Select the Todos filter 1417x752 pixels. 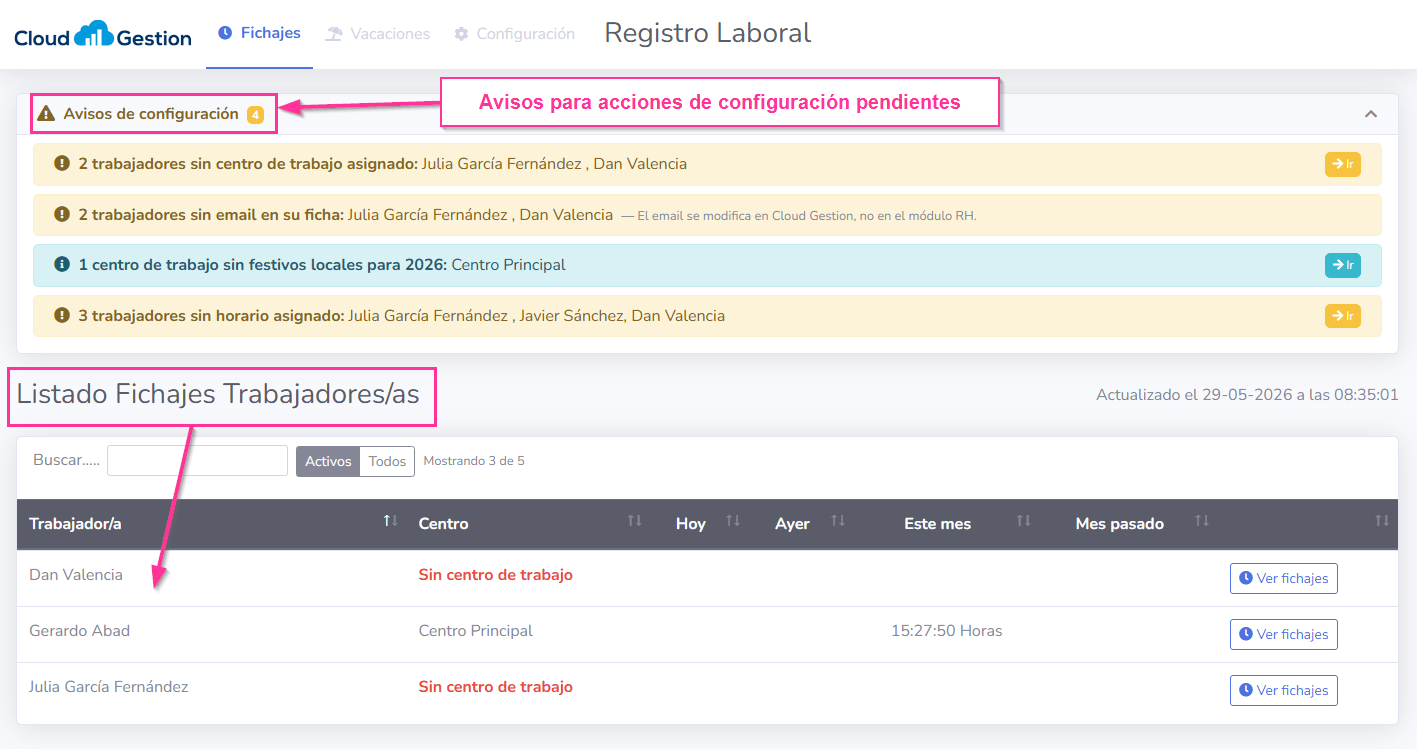tap(387, 461)
